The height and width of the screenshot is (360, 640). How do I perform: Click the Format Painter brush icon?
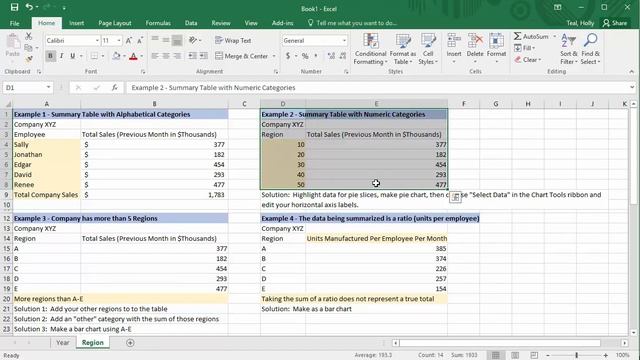tap(29, 59)
